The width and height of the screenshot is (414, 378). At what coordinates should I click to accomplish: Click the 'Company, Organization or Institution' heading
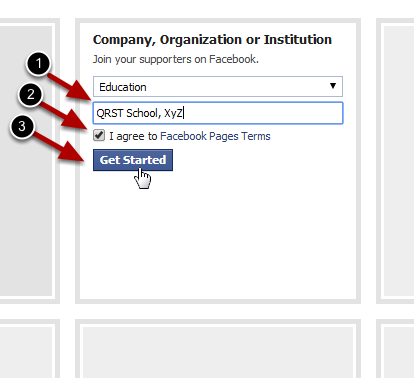point(212,40)
